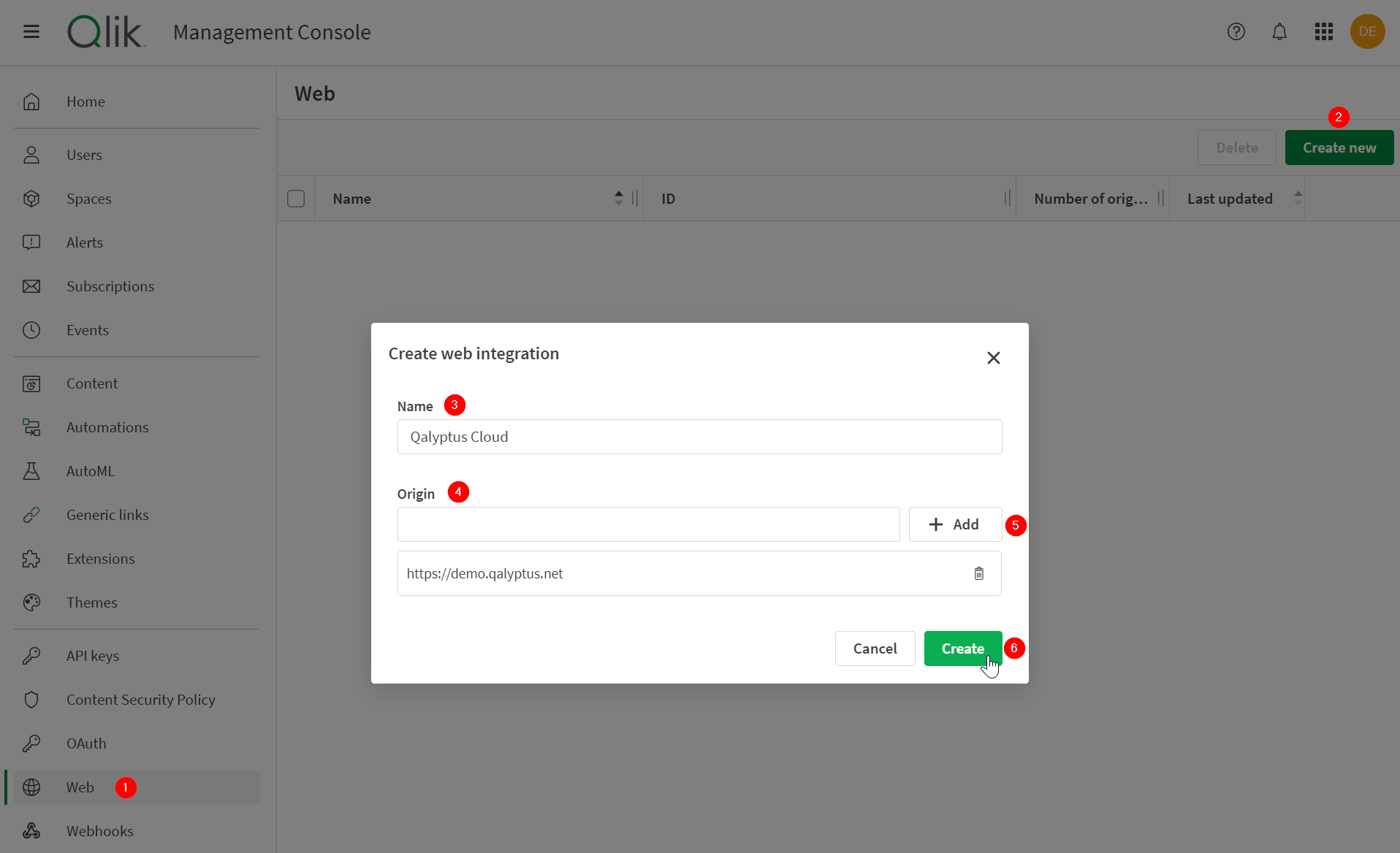Open the Qlik notifications bell

pyautogui.click(x=1279, y=31)
